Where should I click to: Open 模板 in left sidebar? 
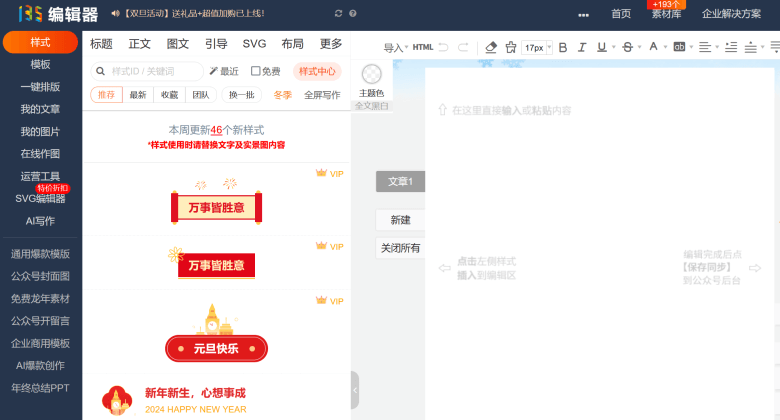point(40,64)
